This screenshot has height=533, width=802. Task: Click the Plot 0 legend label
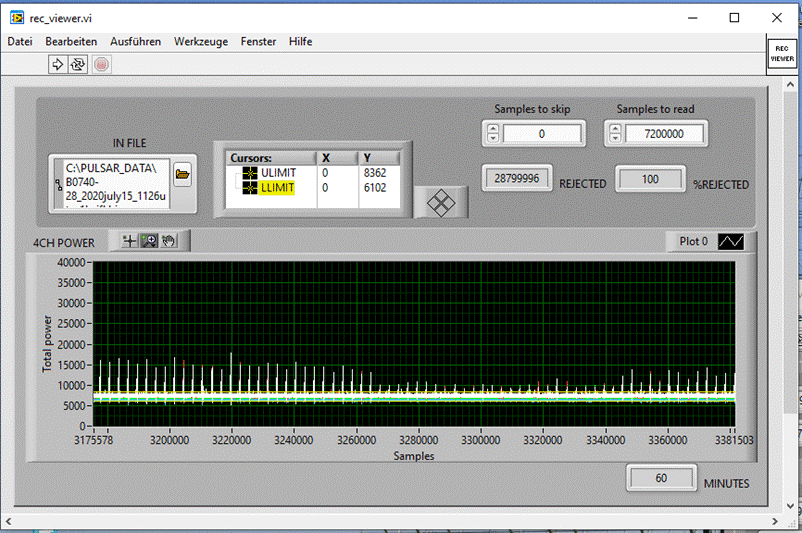pyautogui.click(x=694, y=241)
